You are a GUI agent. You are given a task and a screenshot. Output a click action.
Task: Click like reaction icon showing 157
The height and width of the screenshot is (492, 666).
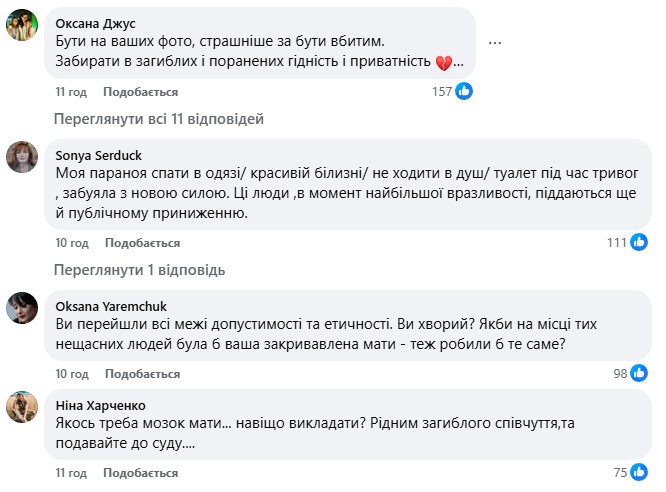464,91
